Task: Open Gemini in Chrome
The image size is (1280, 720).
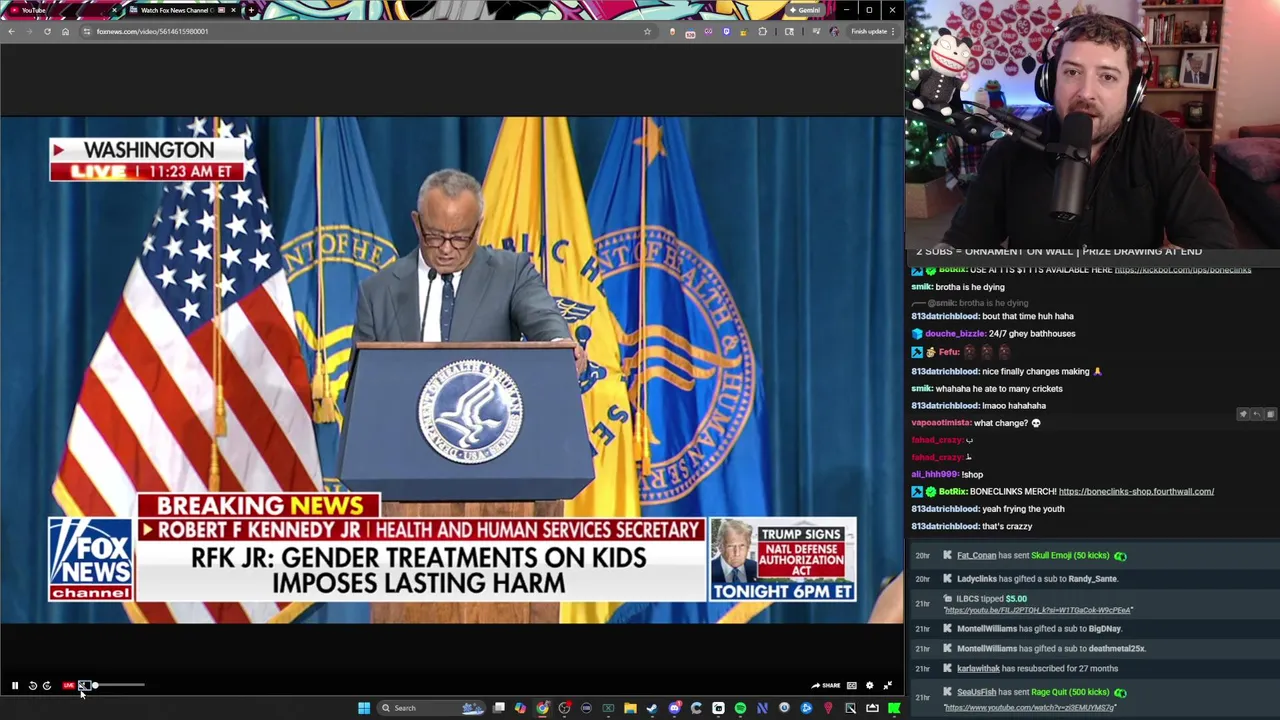Action: [805, 10]
